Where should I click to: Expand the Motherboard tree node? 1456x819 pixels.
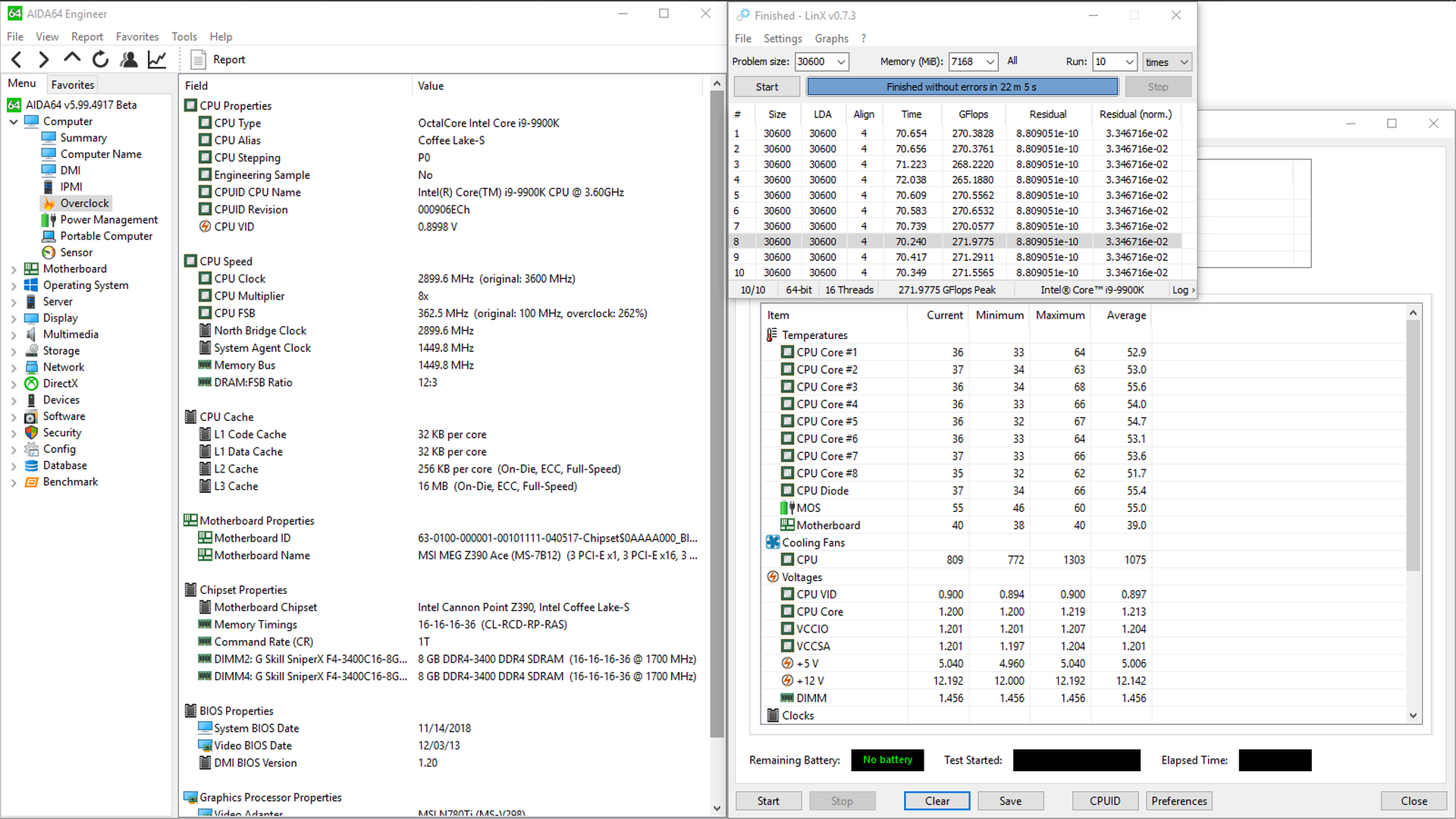14,269
